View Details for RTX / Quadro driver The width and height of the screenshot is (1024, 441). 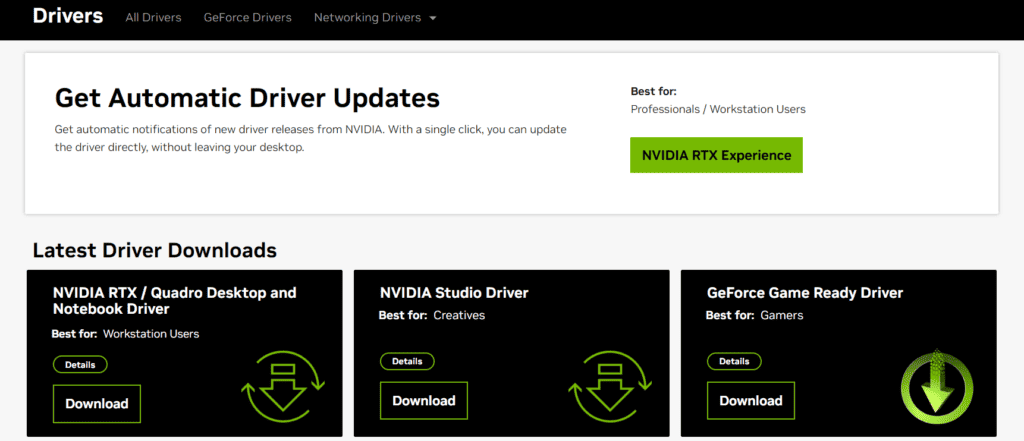pyautogui.click(x=80, y=365)
